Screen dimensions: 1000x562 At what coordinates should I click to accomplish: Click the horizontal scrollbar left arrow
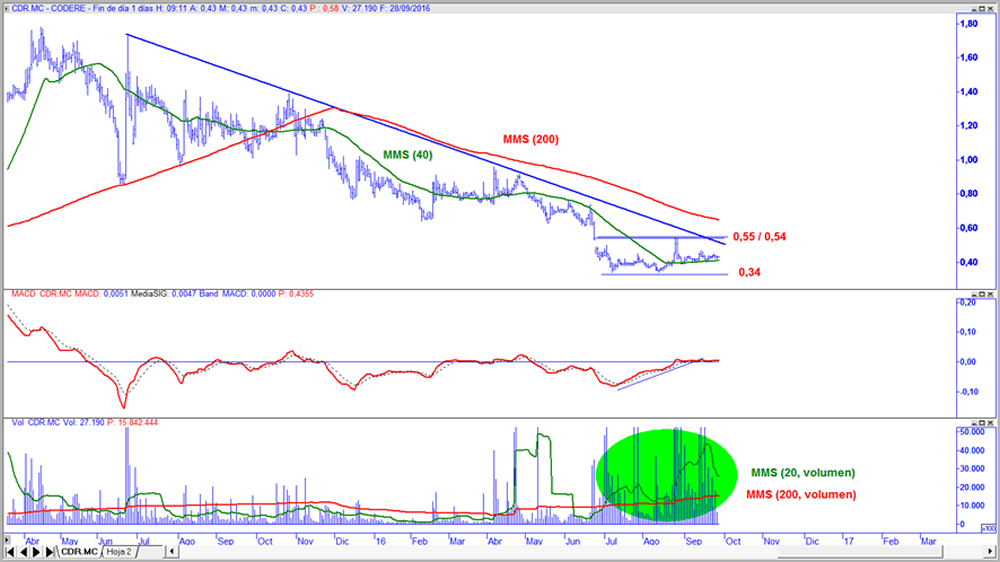[172, 551]
